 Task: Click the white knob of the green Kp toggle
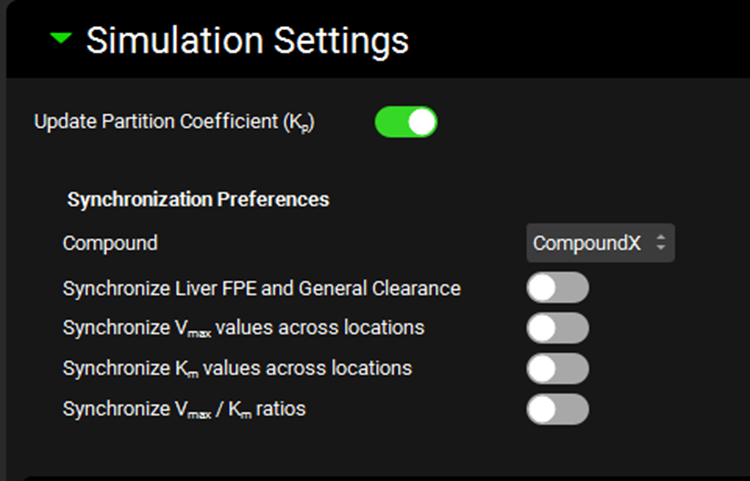click(x=422, y=122)
